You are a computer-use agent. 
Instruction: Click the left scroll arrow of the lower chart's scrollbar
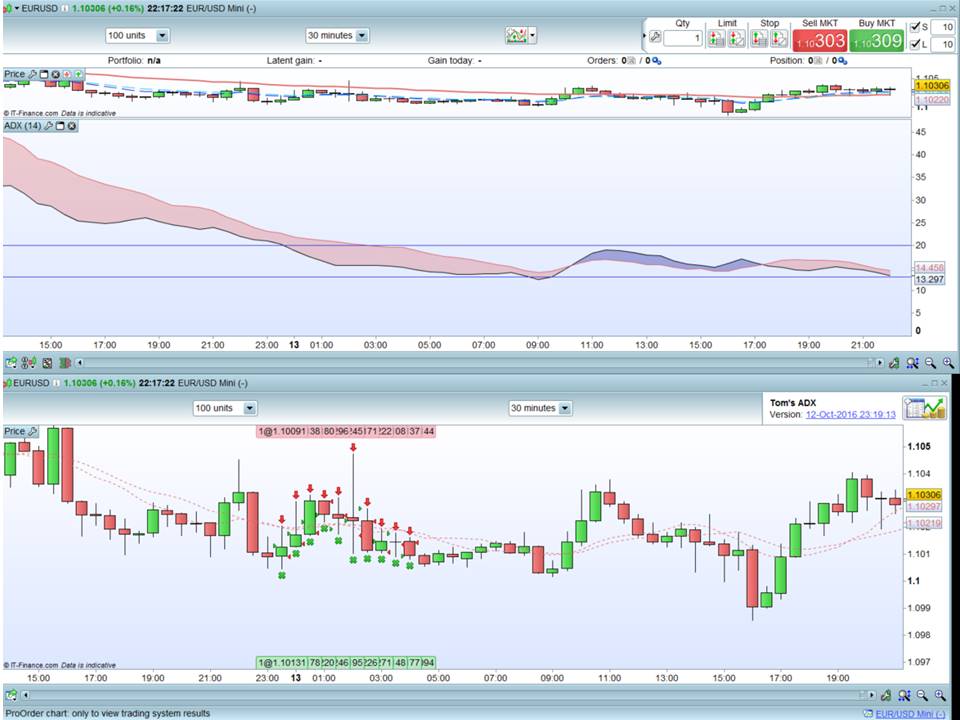pyautogui.click(x=26, y=696)
